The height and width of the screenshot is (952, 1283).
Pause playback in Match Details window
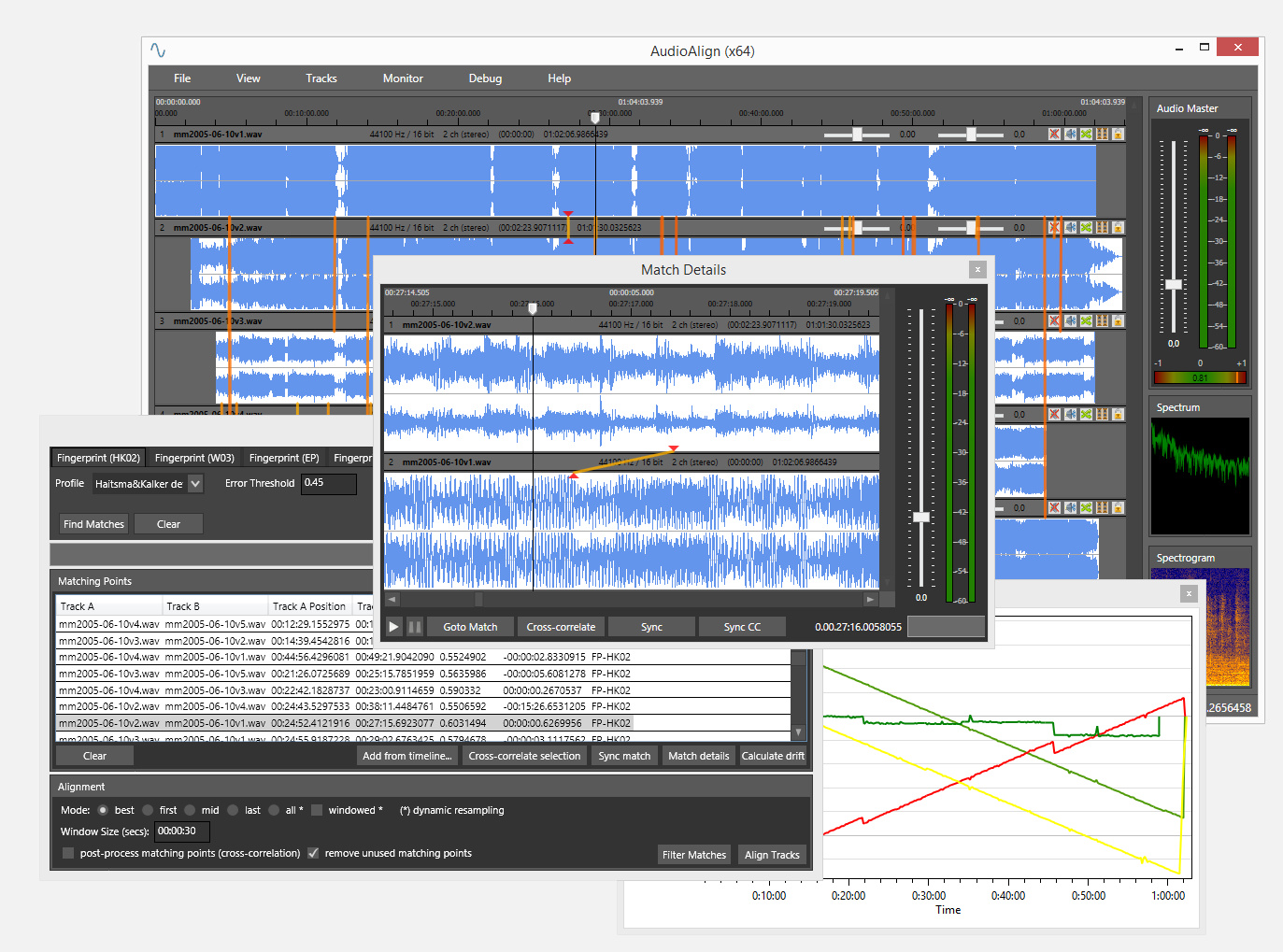[x=415, y=627]
